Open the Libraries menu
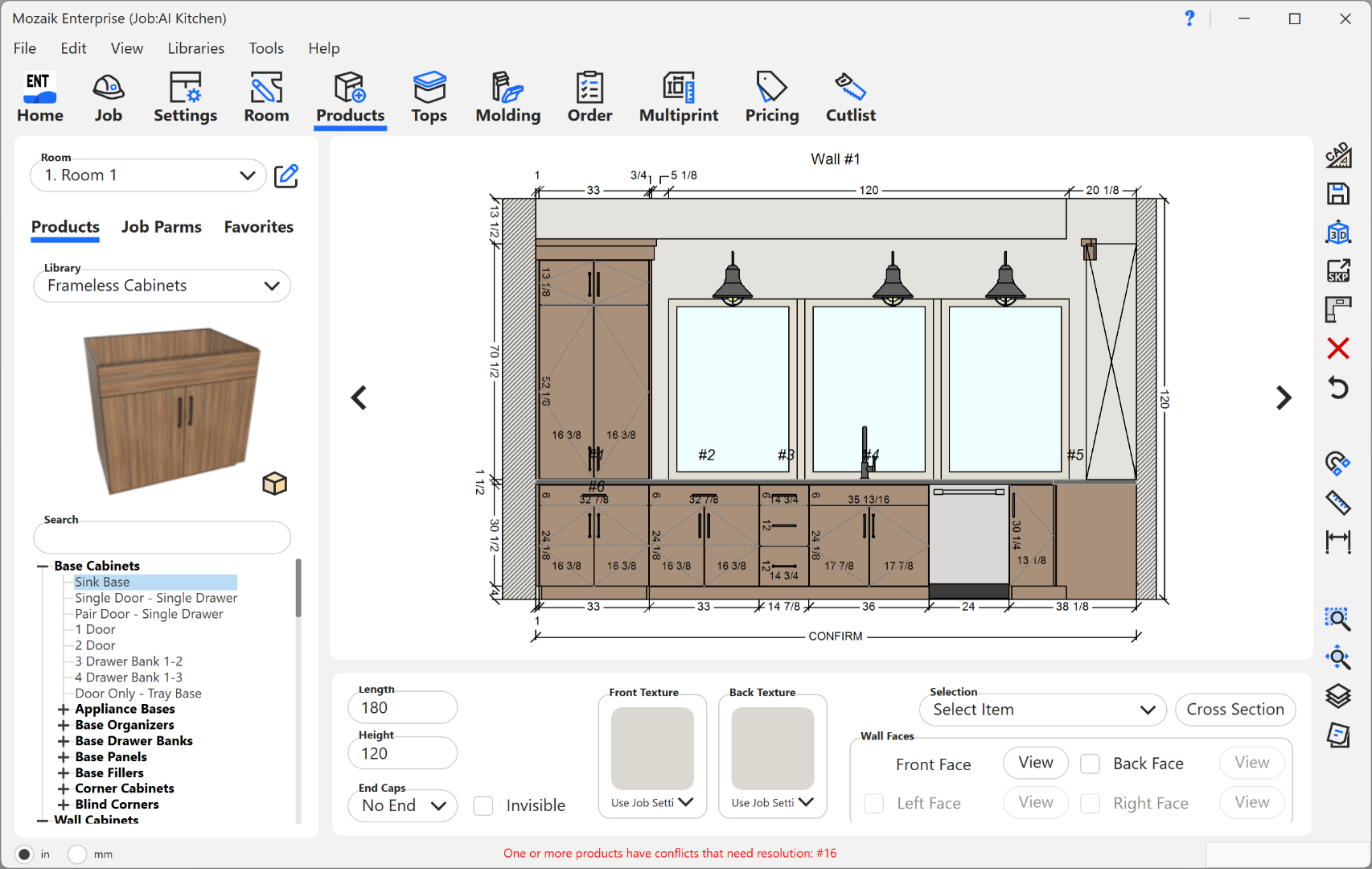 pyautogui.click(x=195, y=48)
